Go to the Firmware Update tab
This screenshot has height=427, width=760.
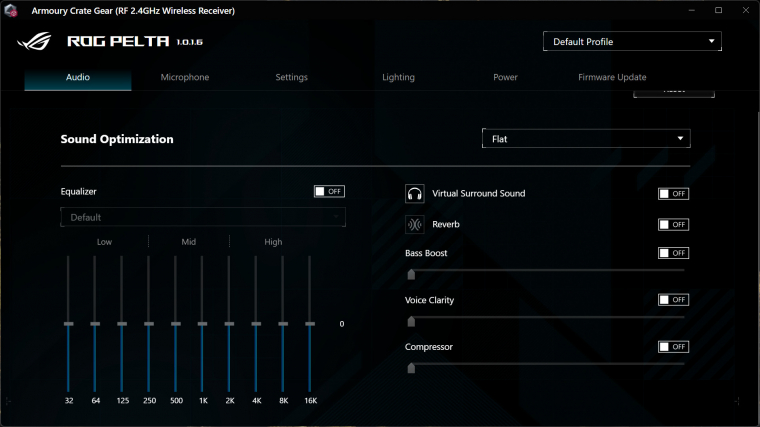coord(612,77)
